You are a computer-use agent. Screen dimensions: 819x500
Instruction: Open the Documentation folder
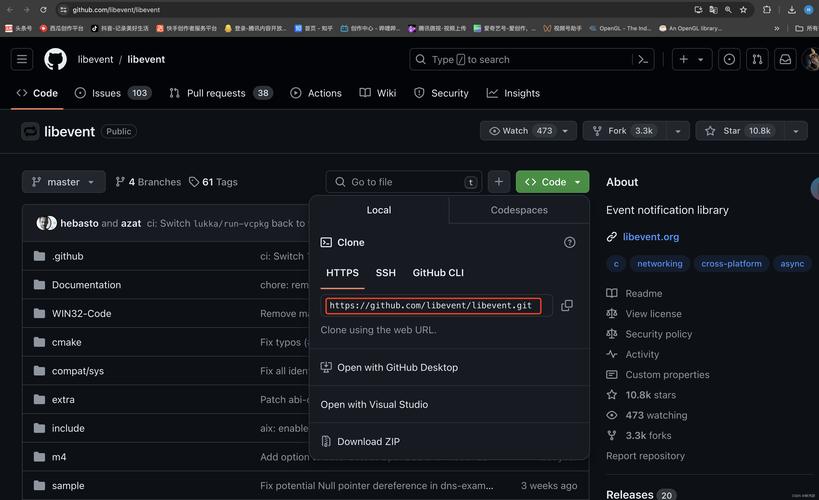pos(86,285)
